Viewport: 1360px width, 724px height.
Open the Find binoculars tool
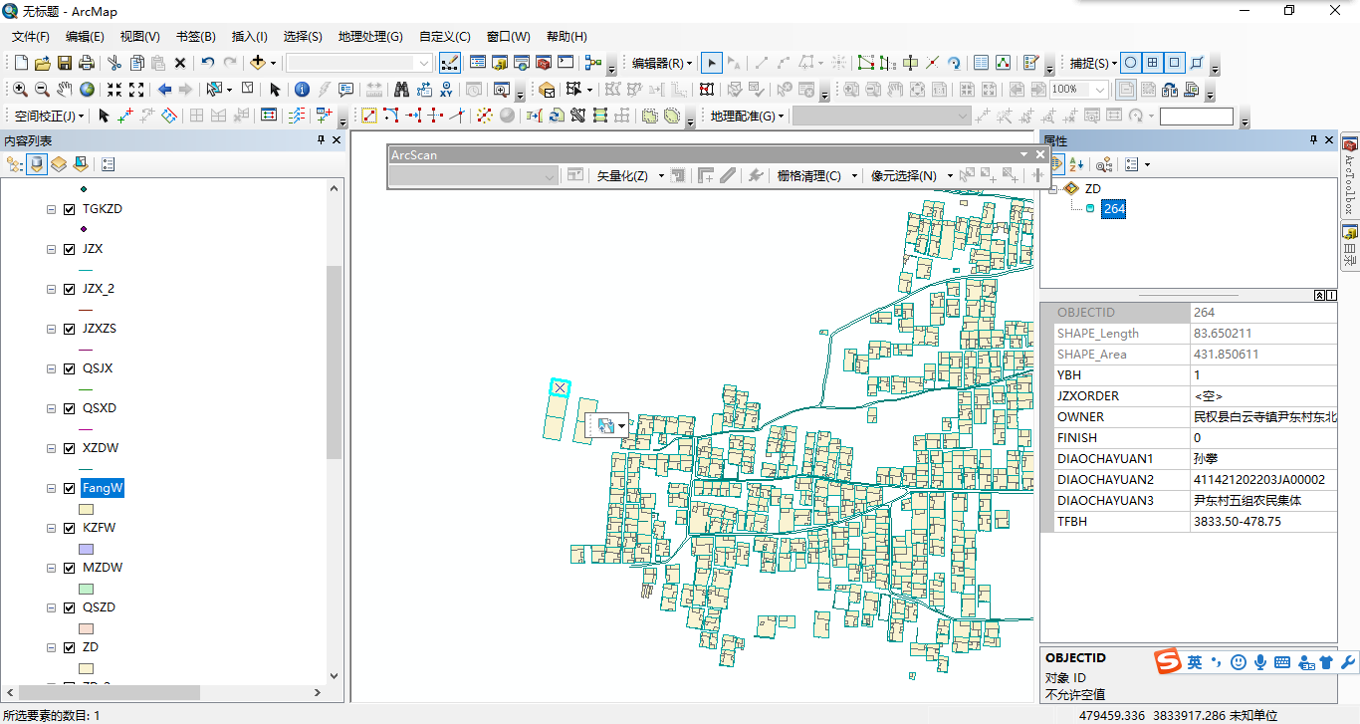click(401, 89)
